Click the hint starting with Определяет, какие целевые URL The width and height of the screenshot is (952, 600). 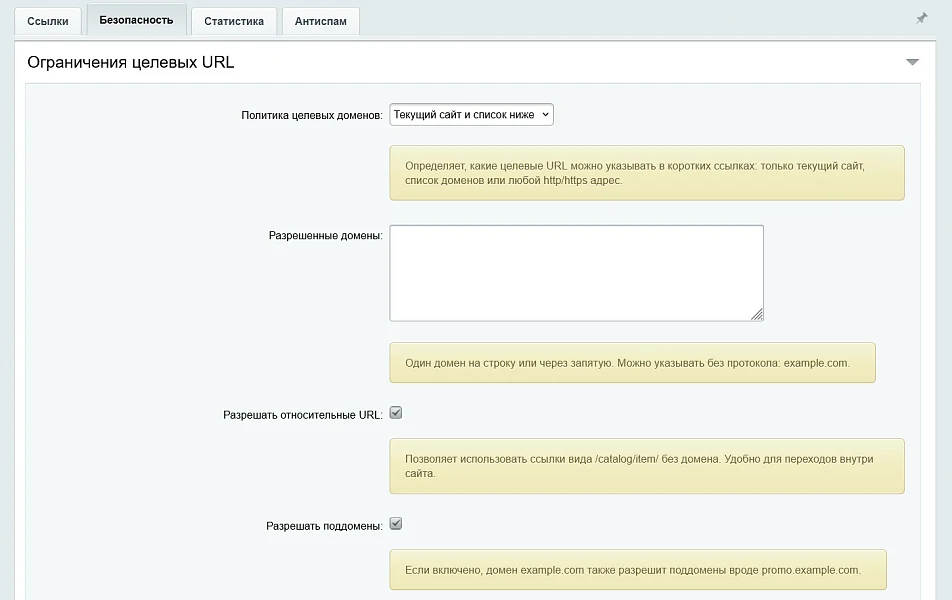click(647, 173)
